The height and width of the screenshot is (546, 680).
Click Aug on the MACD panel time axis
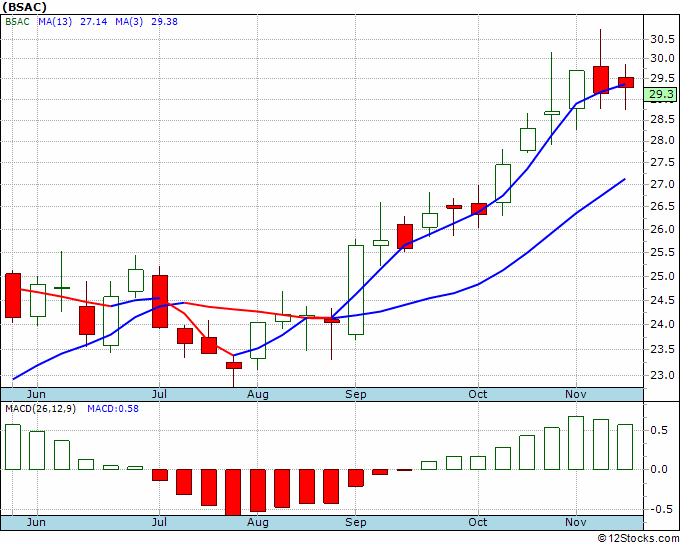tap(258, 522)
